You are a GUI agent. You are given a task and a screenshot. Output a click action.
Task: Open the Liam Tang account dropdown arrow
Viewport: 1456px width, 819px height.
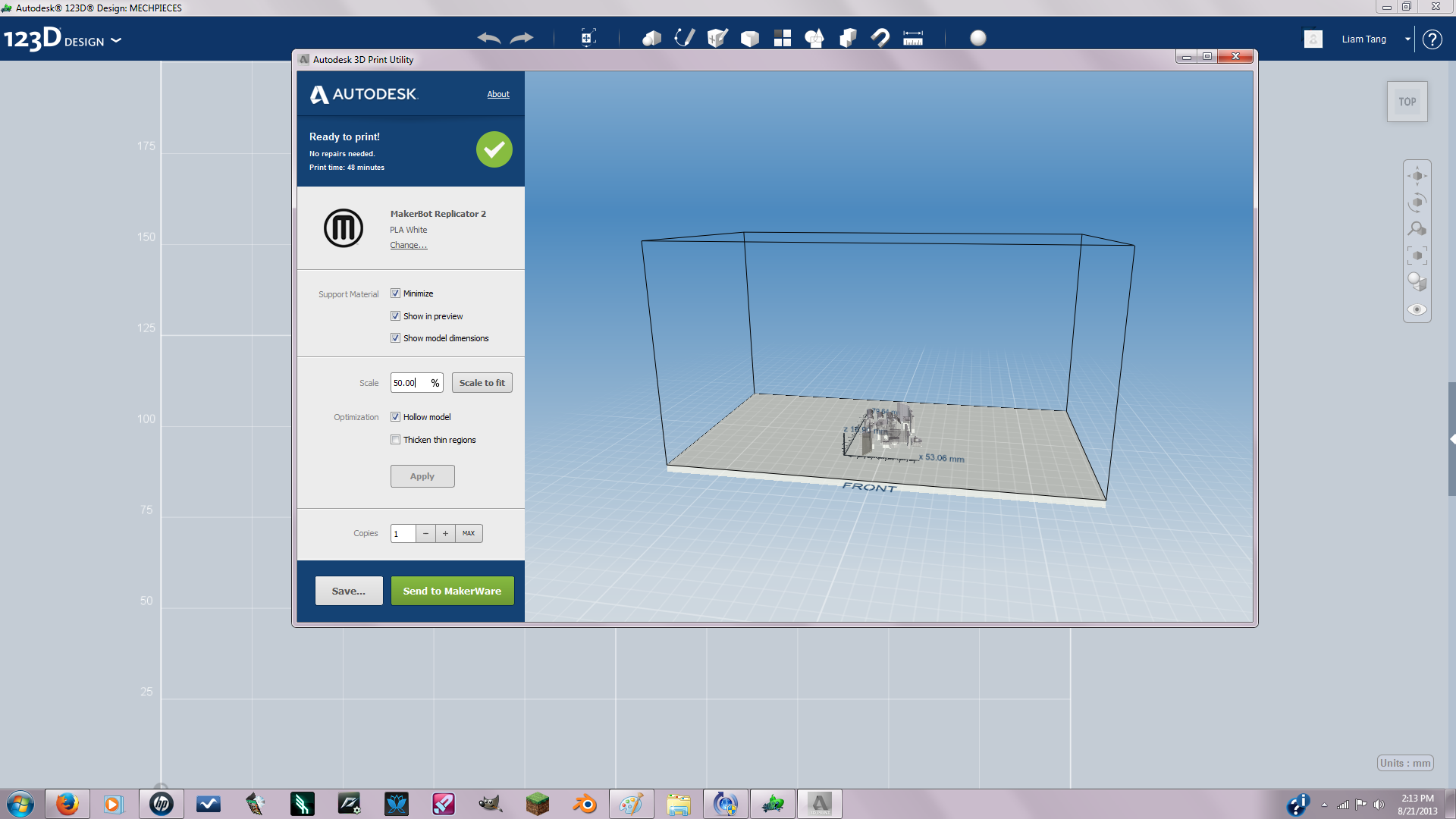click(x=1407, y=39)
